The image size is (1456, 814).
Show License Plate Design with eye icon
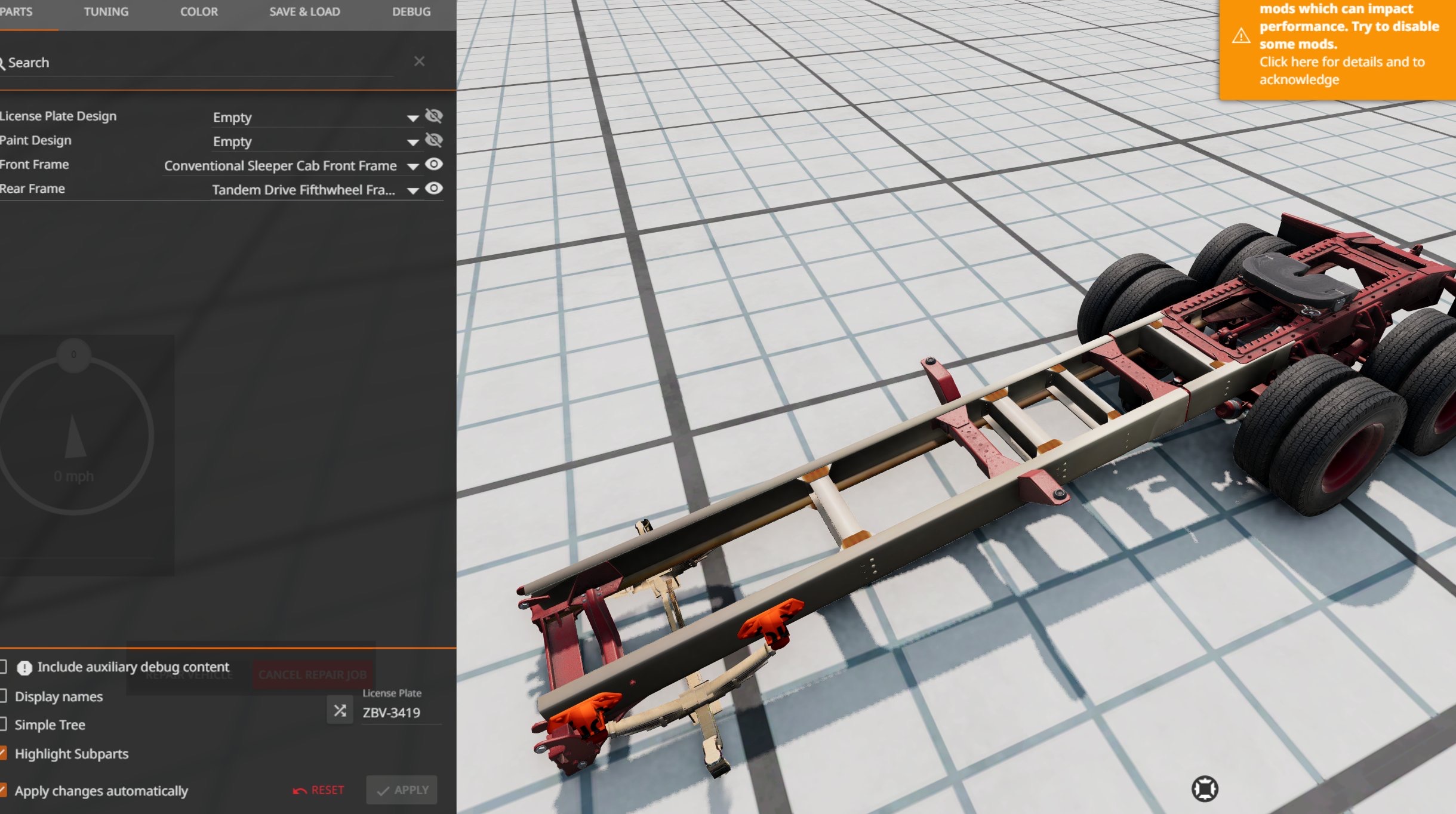(434, 116)
